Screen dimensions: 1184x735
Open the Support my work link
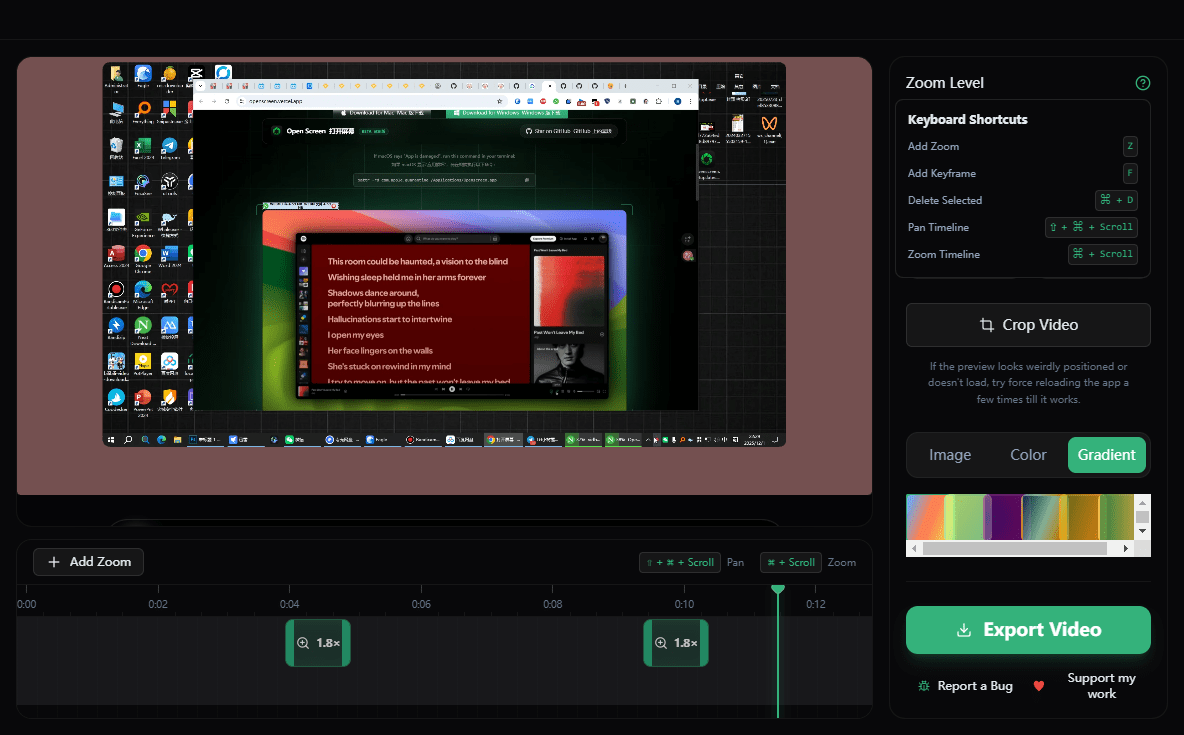coord(1101,686)
